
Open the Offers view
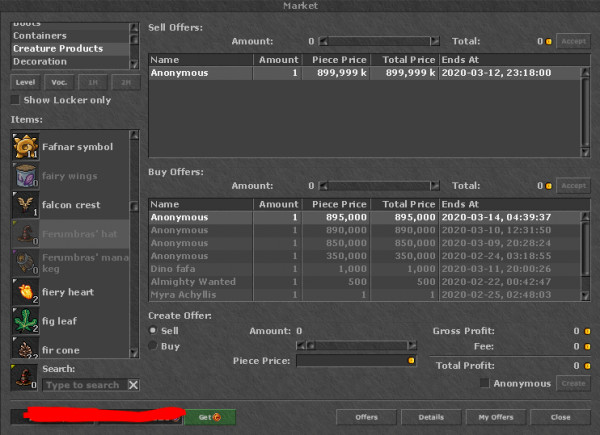point(366,417)
